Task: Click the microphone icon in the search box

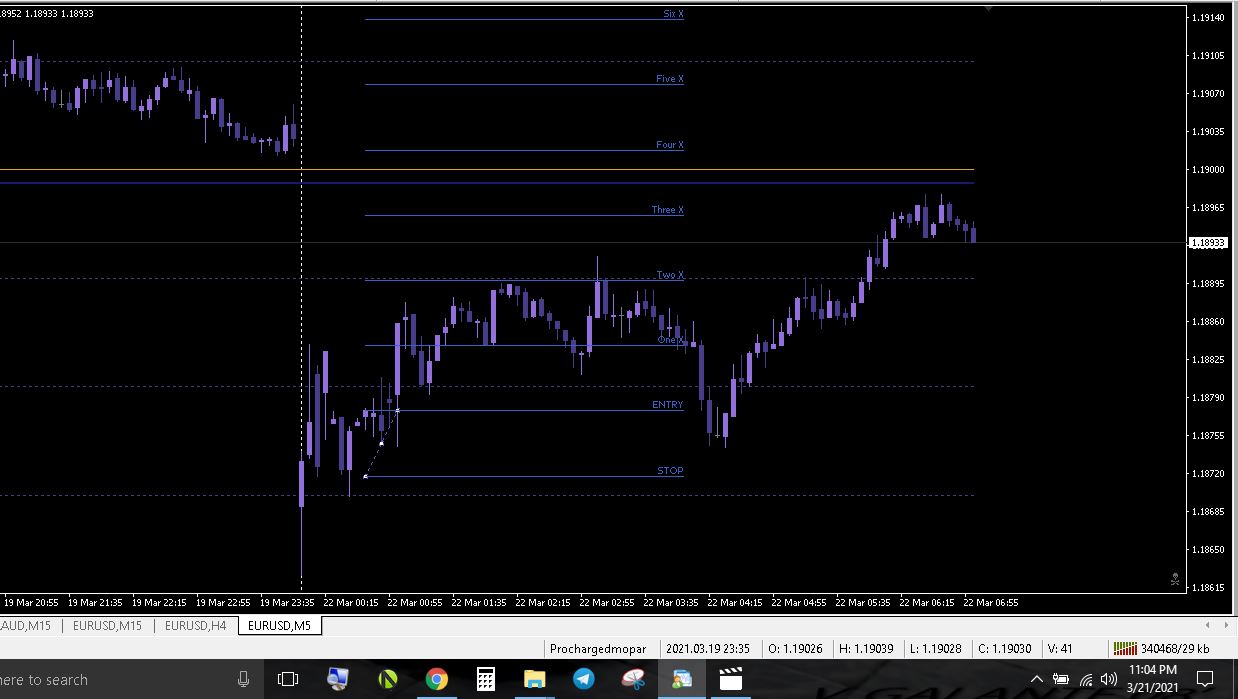Action: [243, 680]
